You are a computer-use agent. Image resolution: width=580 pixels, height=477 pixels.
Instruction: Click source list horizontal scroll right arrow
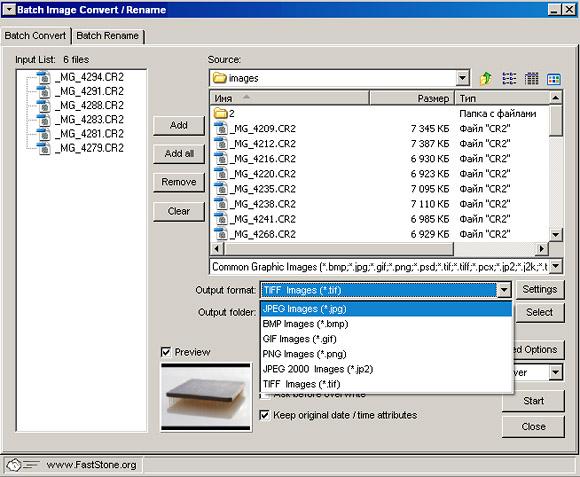coord(542,249)
